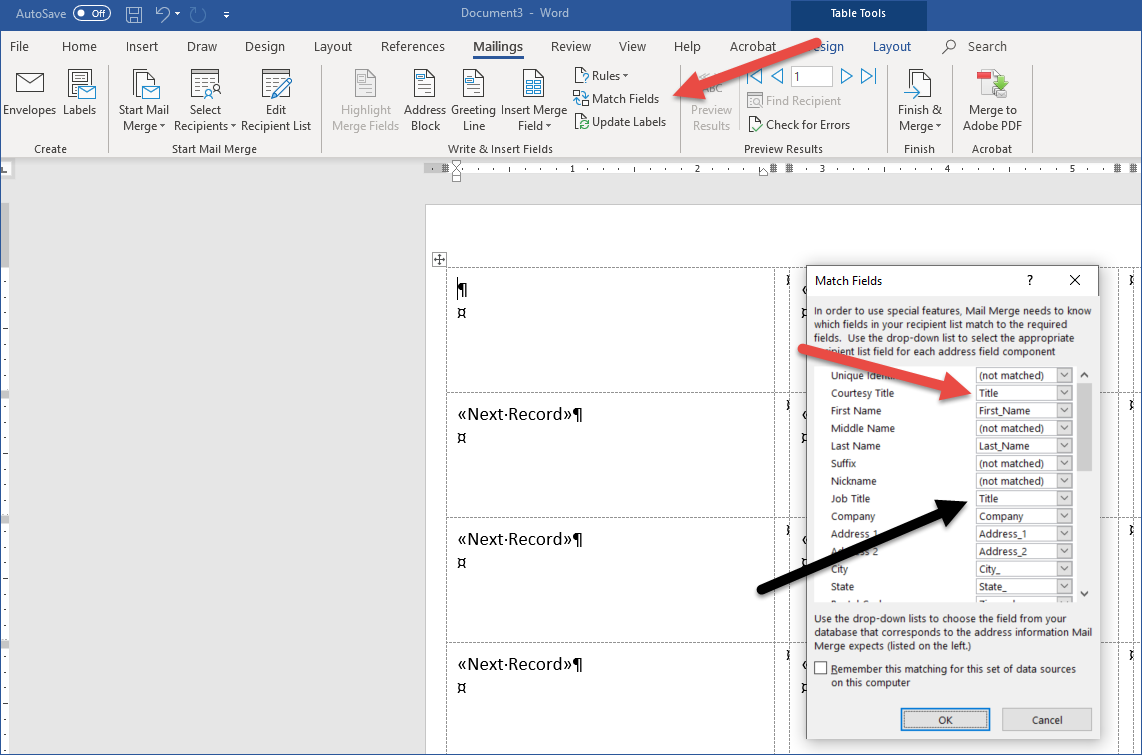
Task: Insert an Address Block
Action: [425, 100]
